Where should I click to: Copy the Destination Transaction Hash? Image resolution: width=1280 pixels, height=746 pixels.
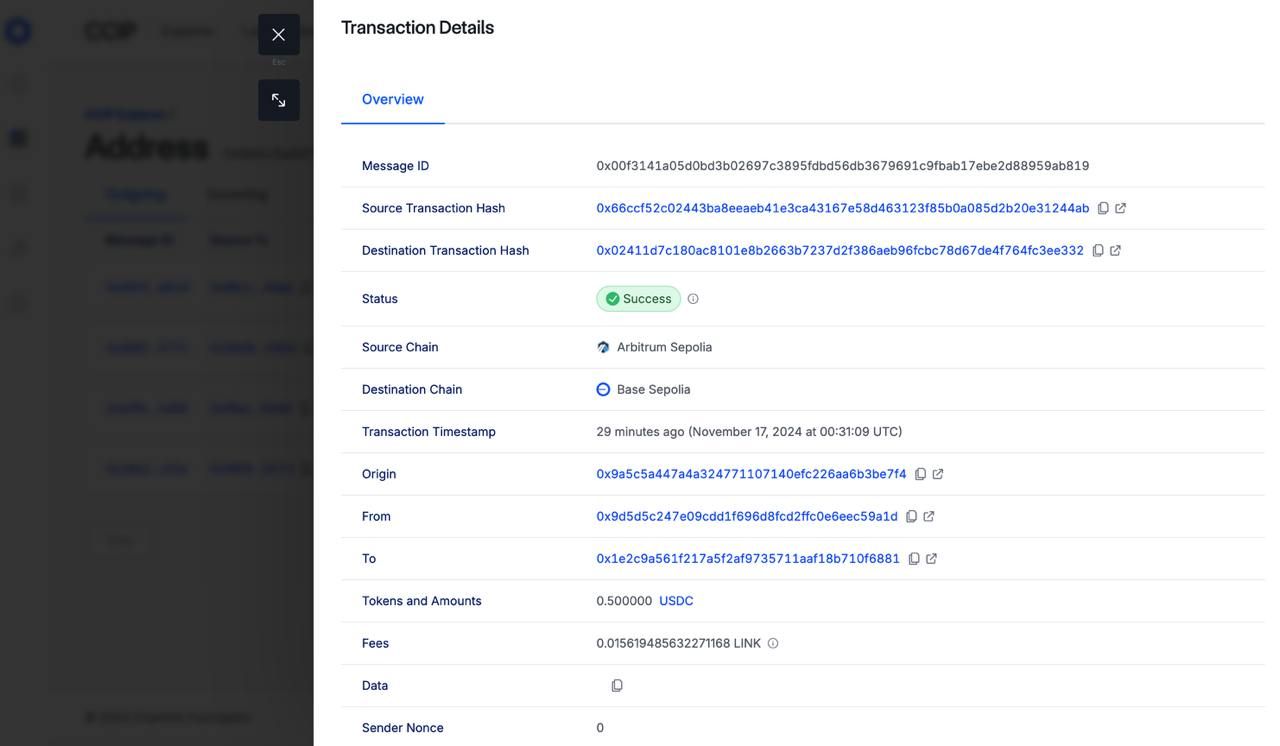coord(1098,251)
